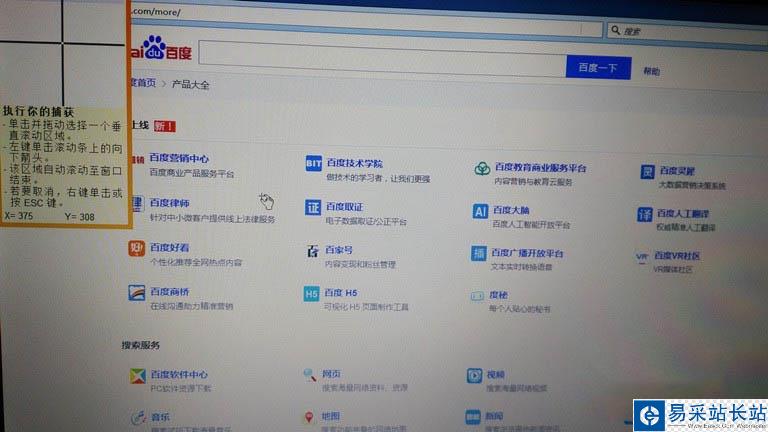Screen dimensions: 768x432
Task: Click the 百度软件中心 colorful icon
Action: click(x=138, y=376)
